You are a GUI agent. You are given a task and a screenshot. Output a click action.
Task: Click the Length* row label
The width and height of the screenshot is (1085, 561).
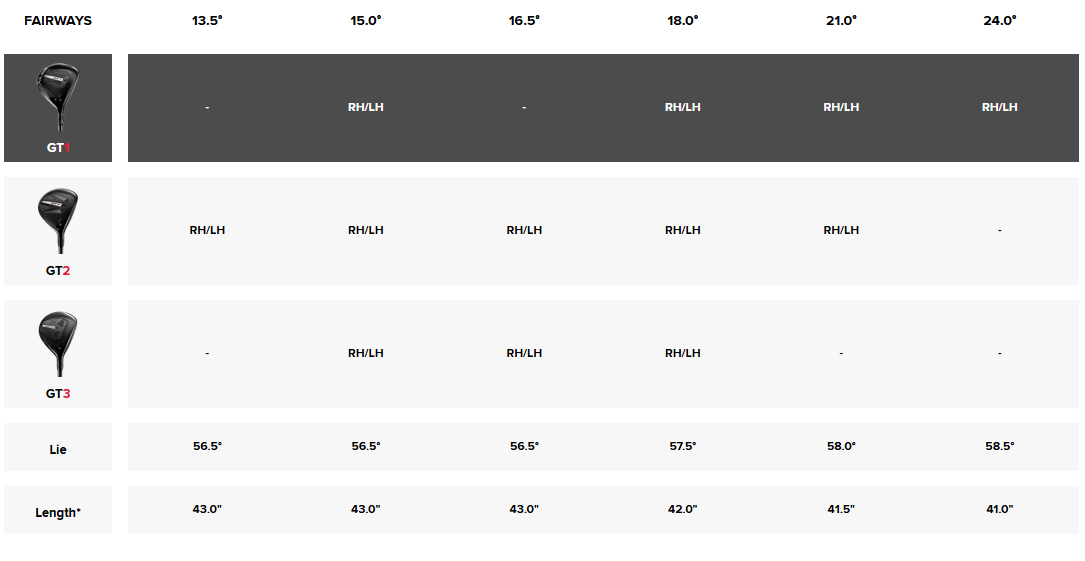(58, 513)
